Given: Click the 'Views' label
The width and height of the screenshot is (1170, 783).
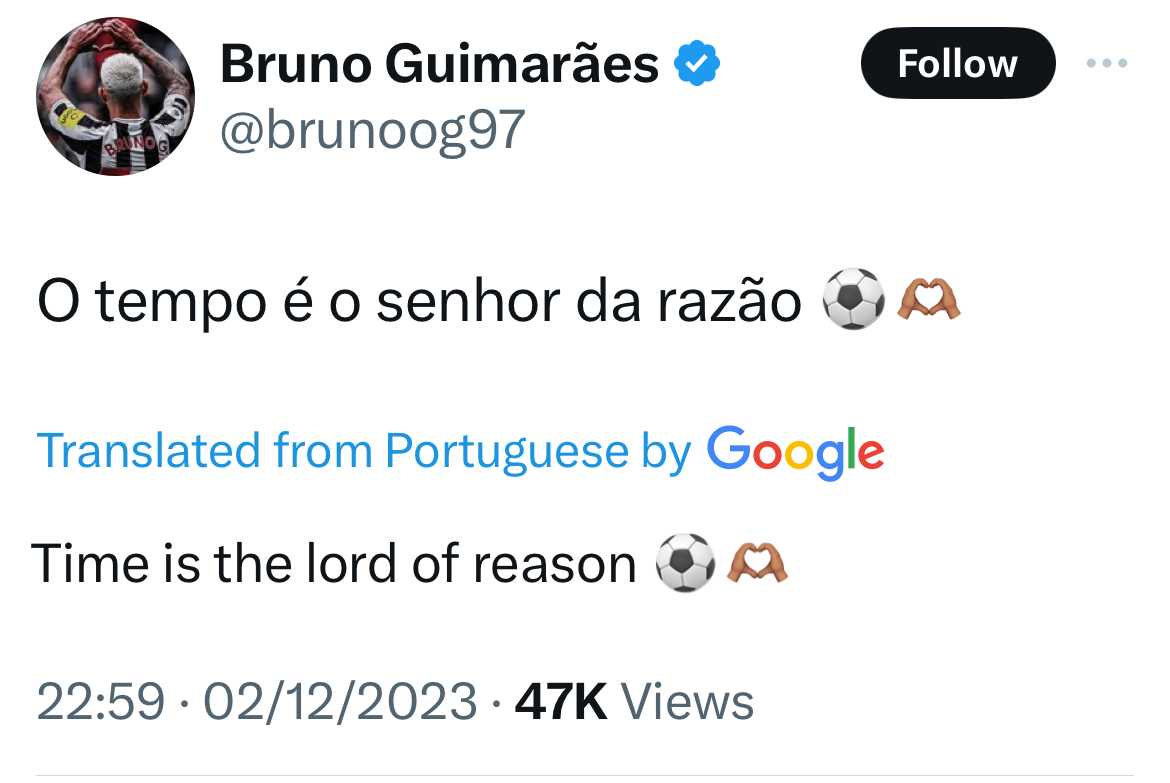Looking at the screenshot, I should click(x=687, y=702).
